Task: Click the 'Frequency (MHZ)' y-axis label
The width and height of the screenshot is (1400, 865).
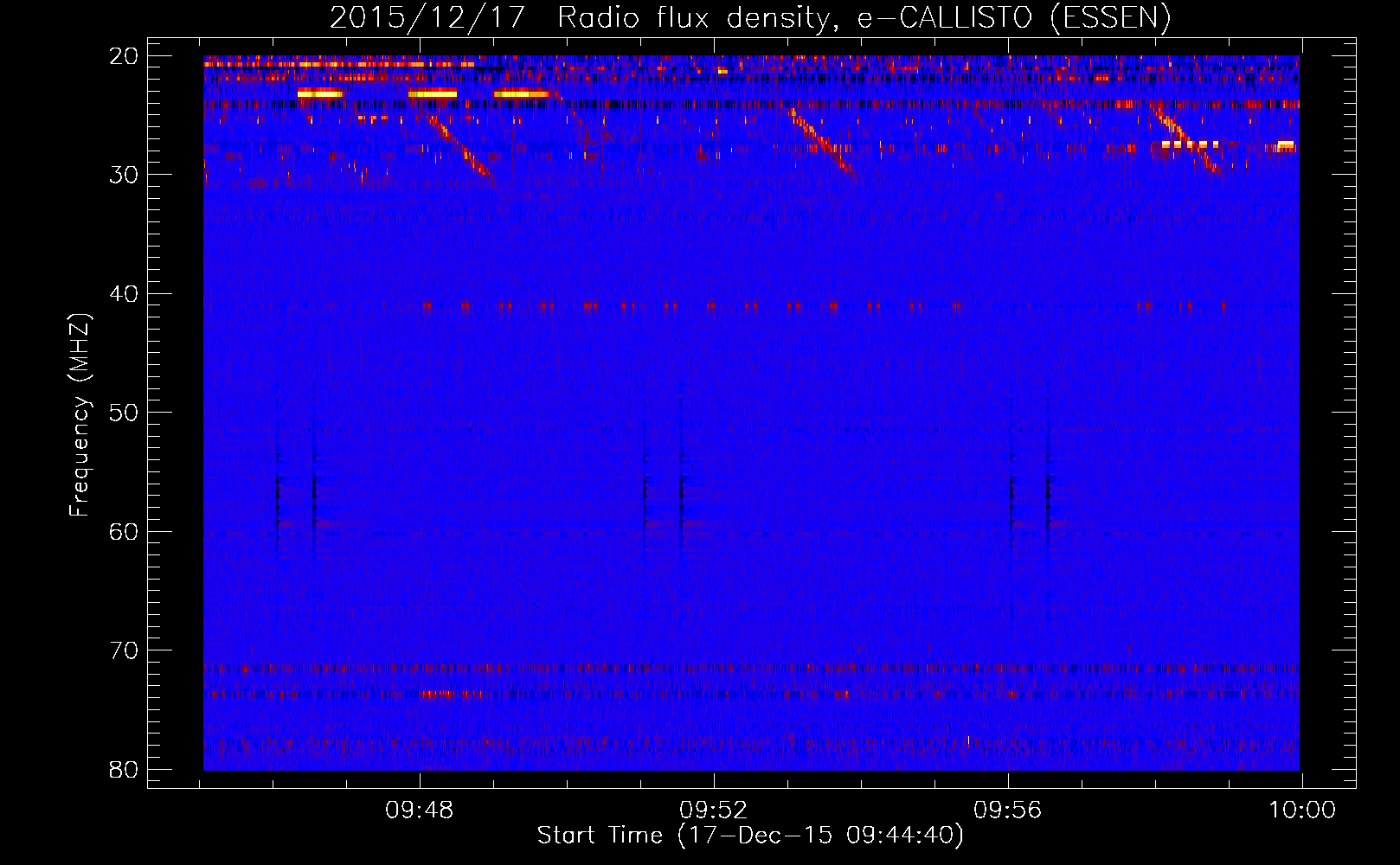Action: [x=80, y=415]
